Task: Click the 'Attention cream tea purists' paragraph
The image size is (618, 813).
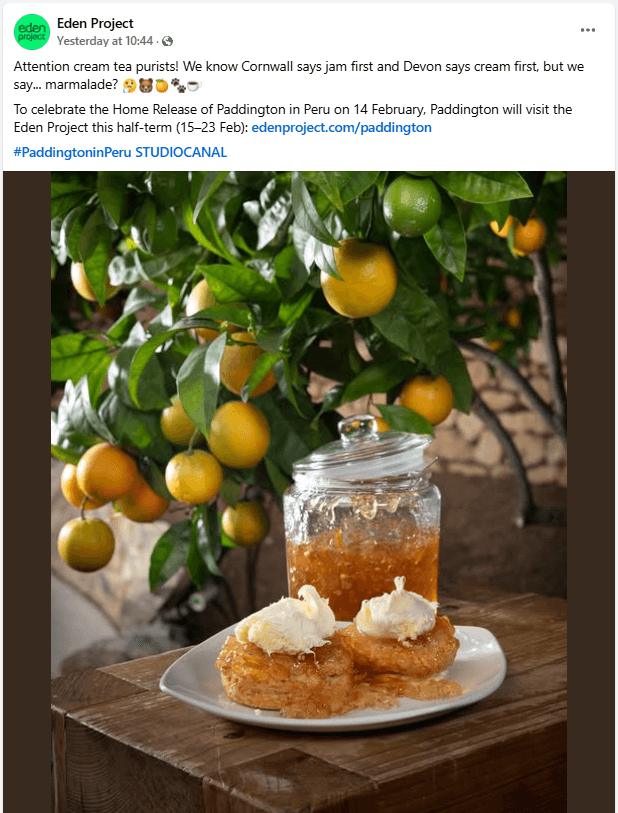Action: click(x=299, y=76)
